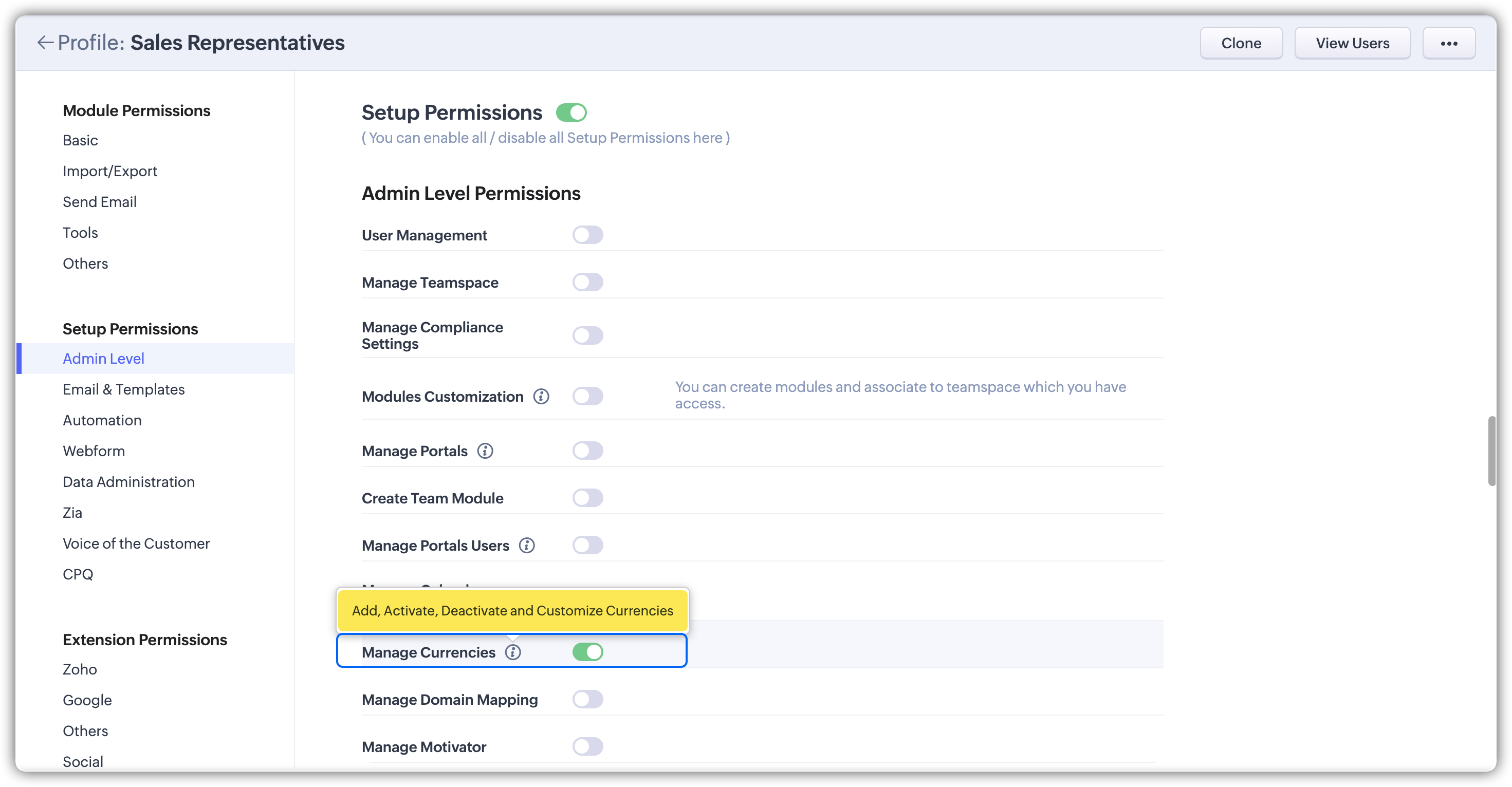
Task: Toggle on Manage Compliance Settings
Action: (x=587, y=335)
